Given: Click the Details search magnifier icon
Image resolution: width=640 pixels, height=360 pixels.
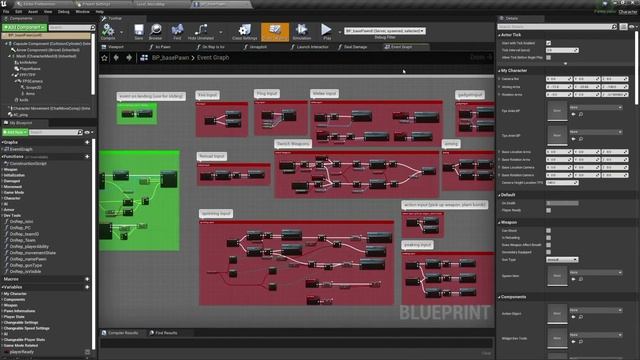Looking at the screenshot, I should point(614,27).
